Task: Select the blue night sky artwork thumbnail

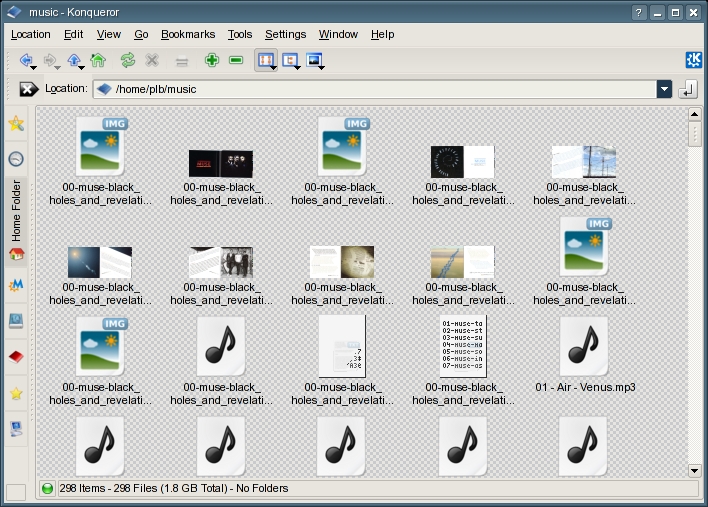Action: [100, 262]
